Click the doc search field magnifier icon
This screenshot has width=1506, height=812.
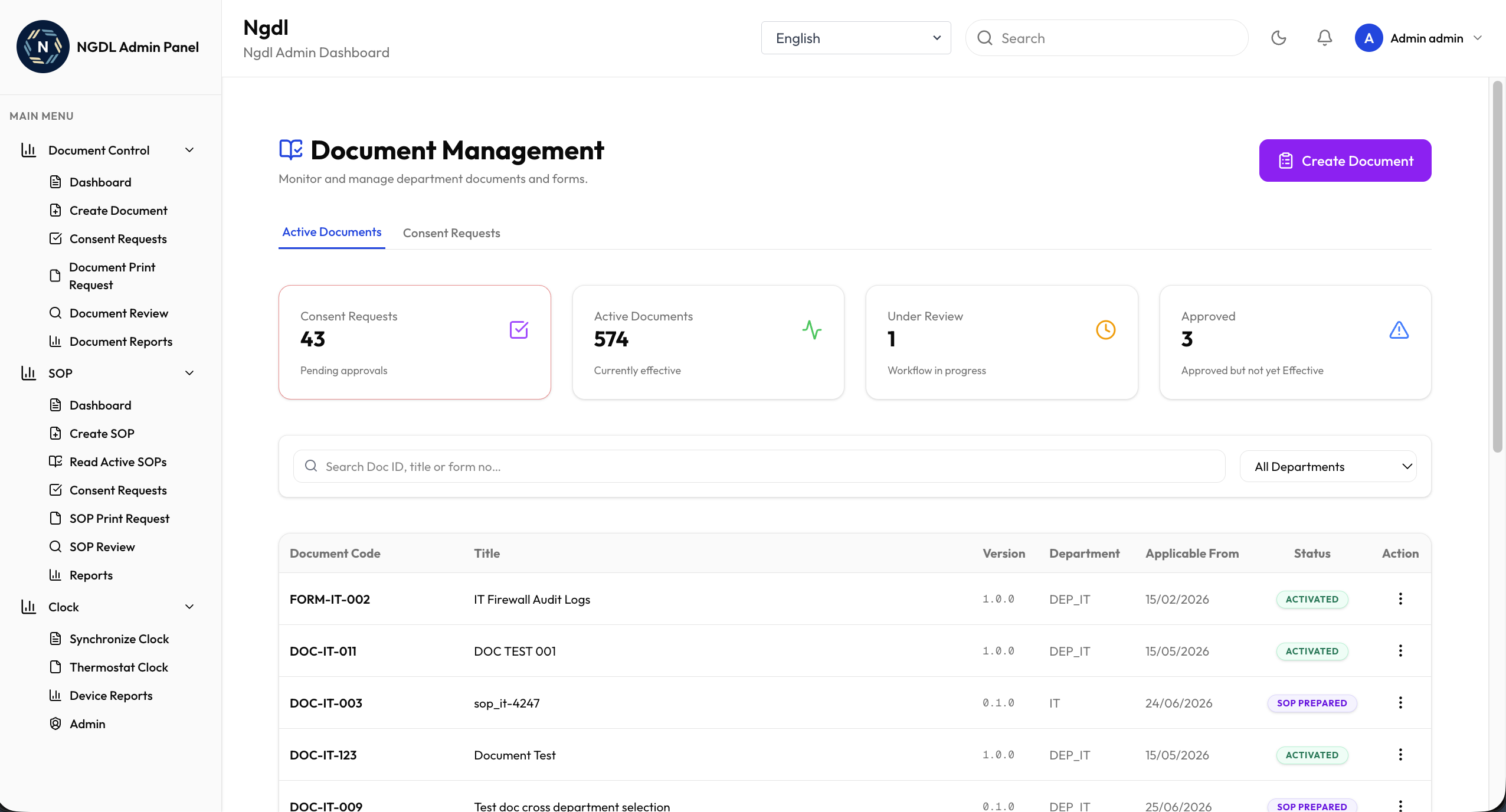(311, 466)
